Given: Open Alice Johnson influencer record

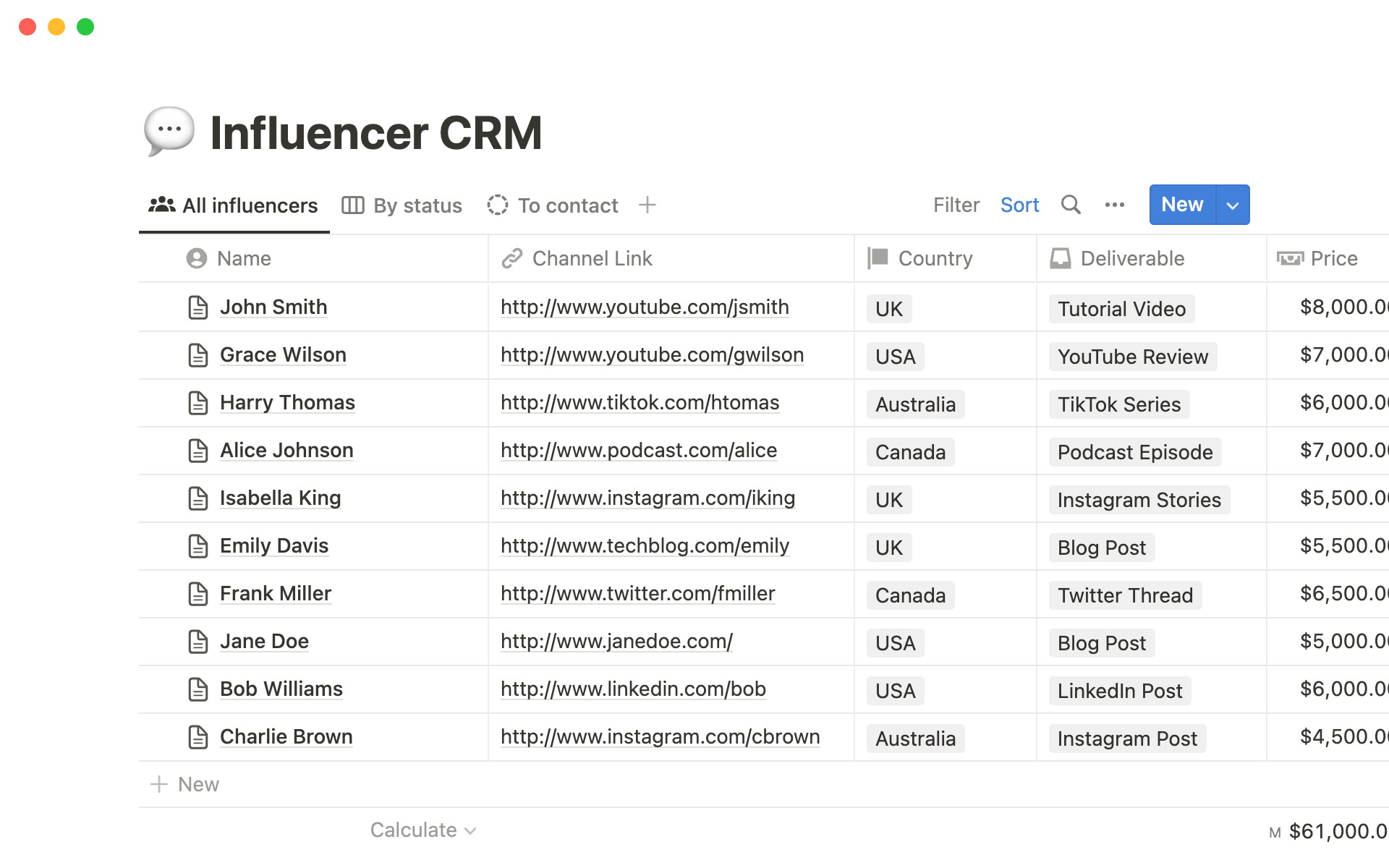Looking at the screenshot, I should pyautogui.click(x=286, y=449).
